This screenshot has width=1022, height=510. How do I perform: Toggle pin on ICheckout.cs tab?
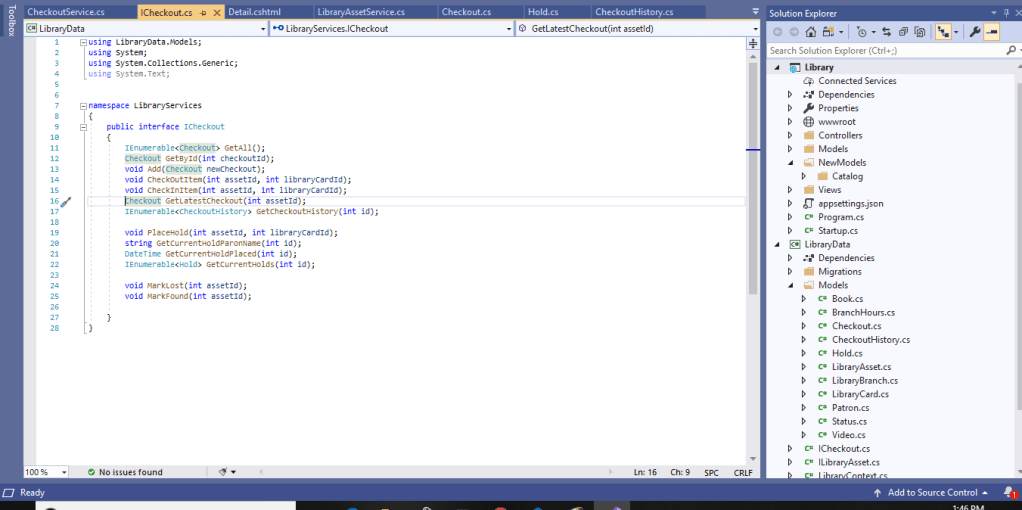tap(203, 12)
